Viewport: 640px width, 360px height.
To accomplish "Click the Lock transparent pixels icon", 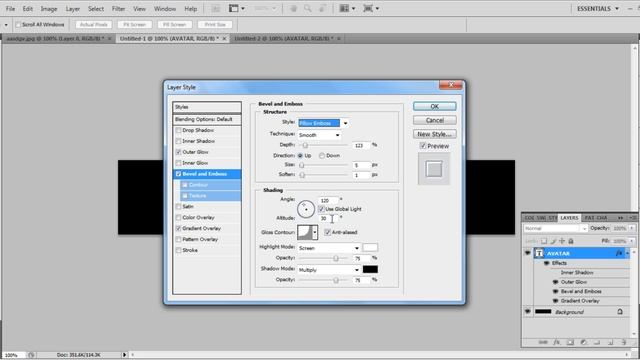I will tap(544, 241).
